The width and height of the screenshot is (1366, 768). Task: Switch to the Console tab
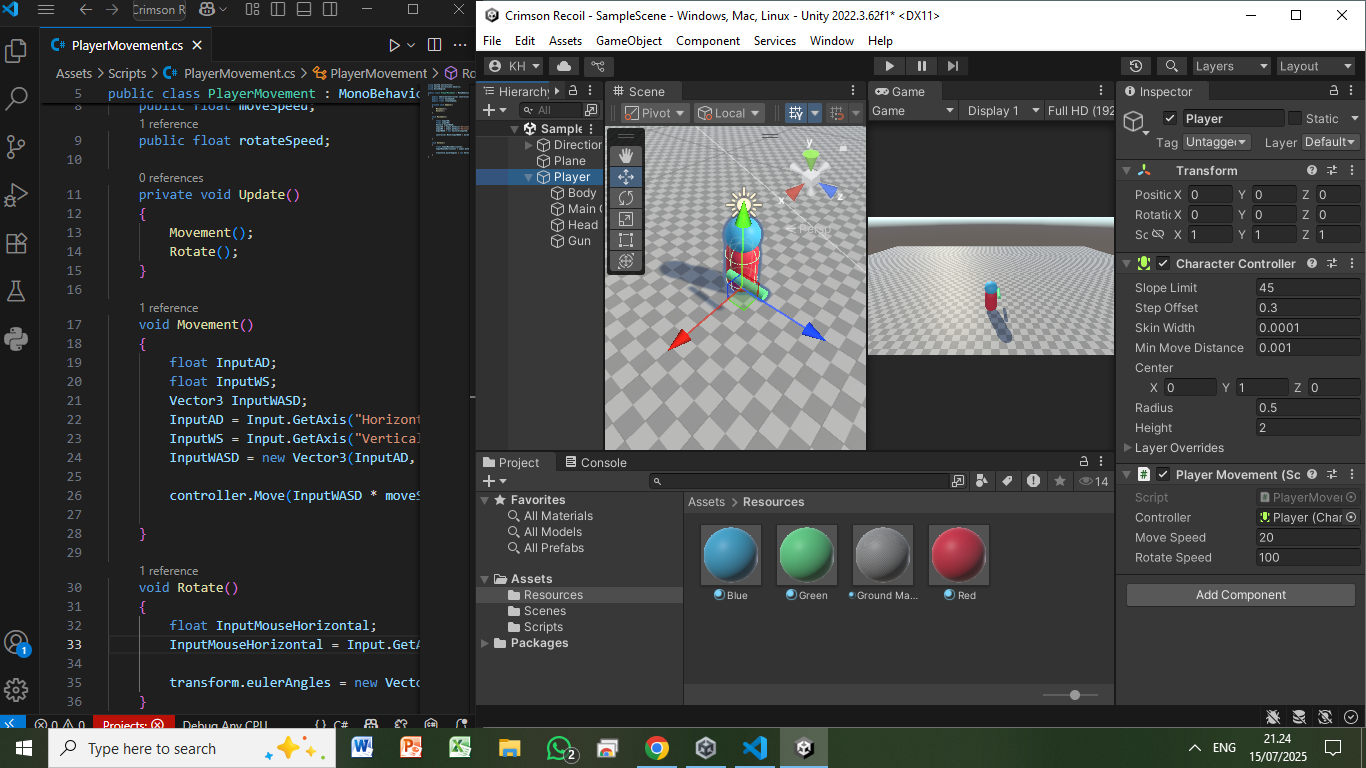[x=596, y=462]
